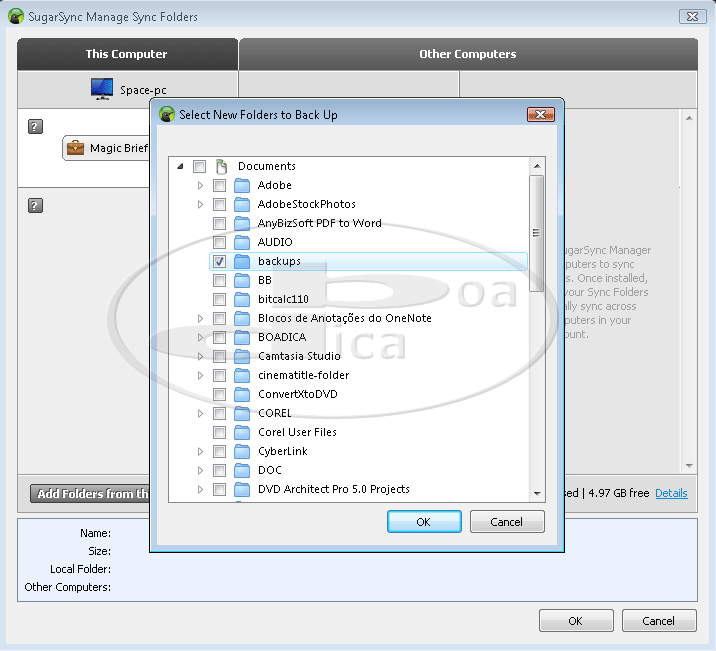This screenshot has height=651, width=716.
Task: Click the Documents library icon in the tree
Action: [x=222, y=166]
